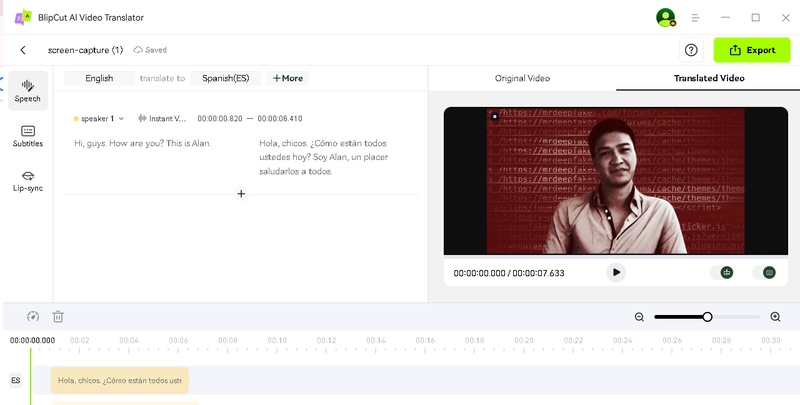Image resolution: width=800 pixels, height=405 pixels.
Task: Click the 00:20 mark on timeline ruler
Action: [523, 340]
